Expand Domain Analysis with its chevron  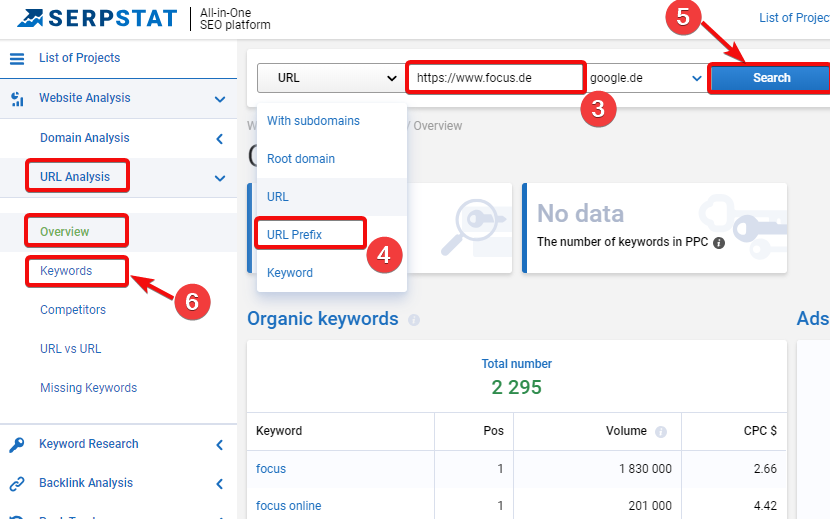(x=220, y=139)
